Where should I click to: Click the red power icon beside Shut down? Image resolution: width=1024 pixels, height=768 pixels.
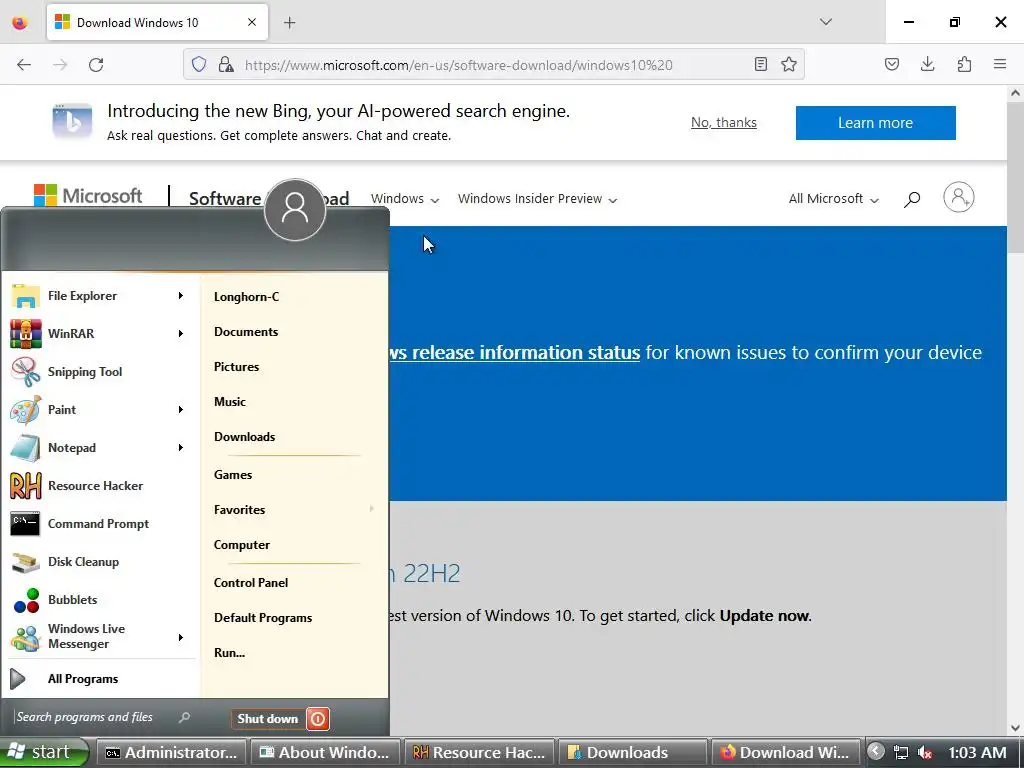pyautogui.click(x=318, y=719)
